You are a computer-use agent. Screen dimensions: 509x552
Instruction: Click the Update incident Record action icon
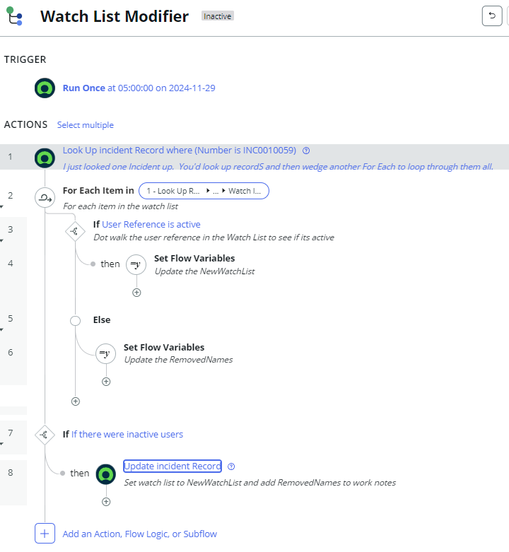tap(106, 474)
